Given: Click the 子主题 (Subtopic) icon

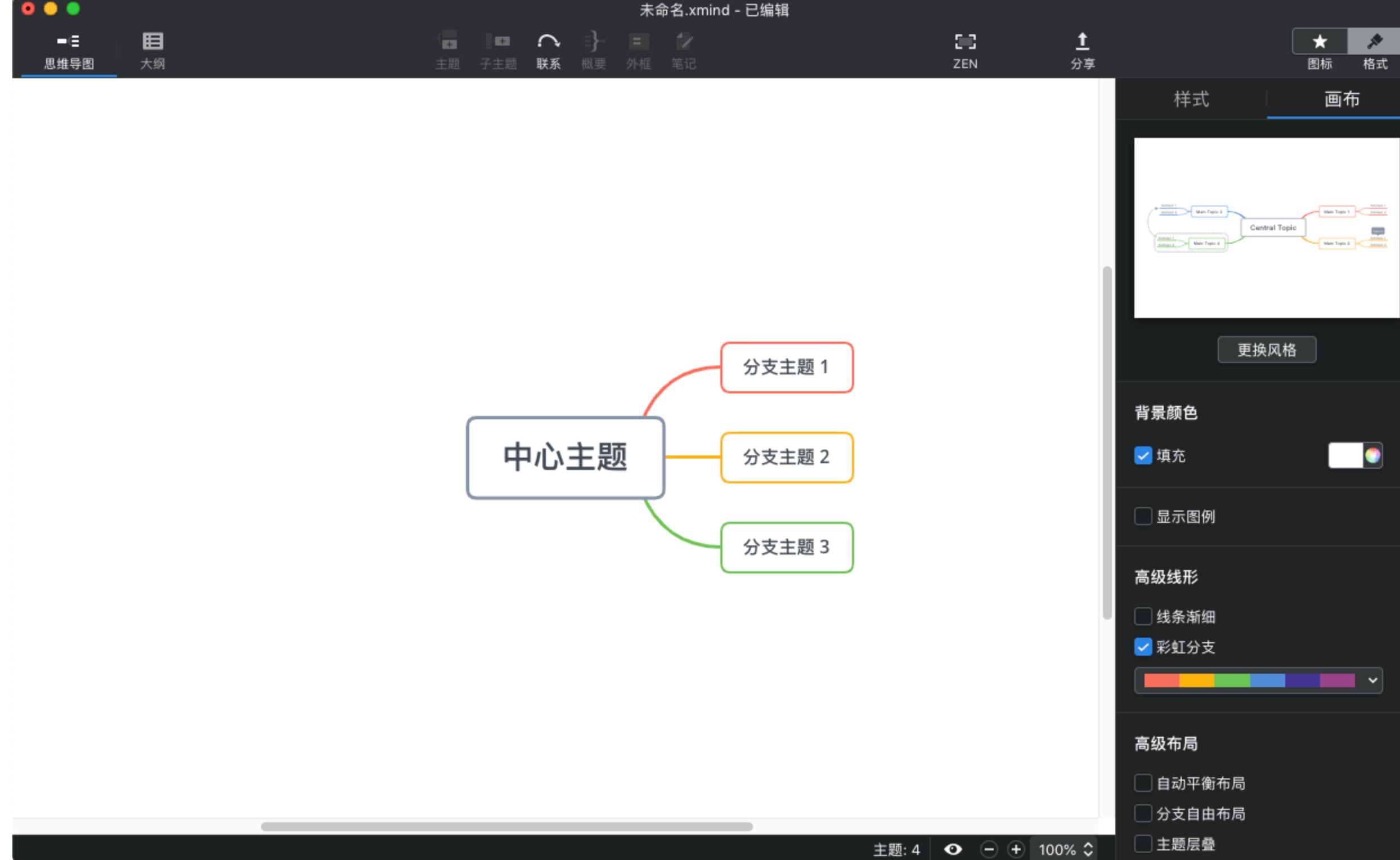Looking at the screenshot, I should pos(498,50).
